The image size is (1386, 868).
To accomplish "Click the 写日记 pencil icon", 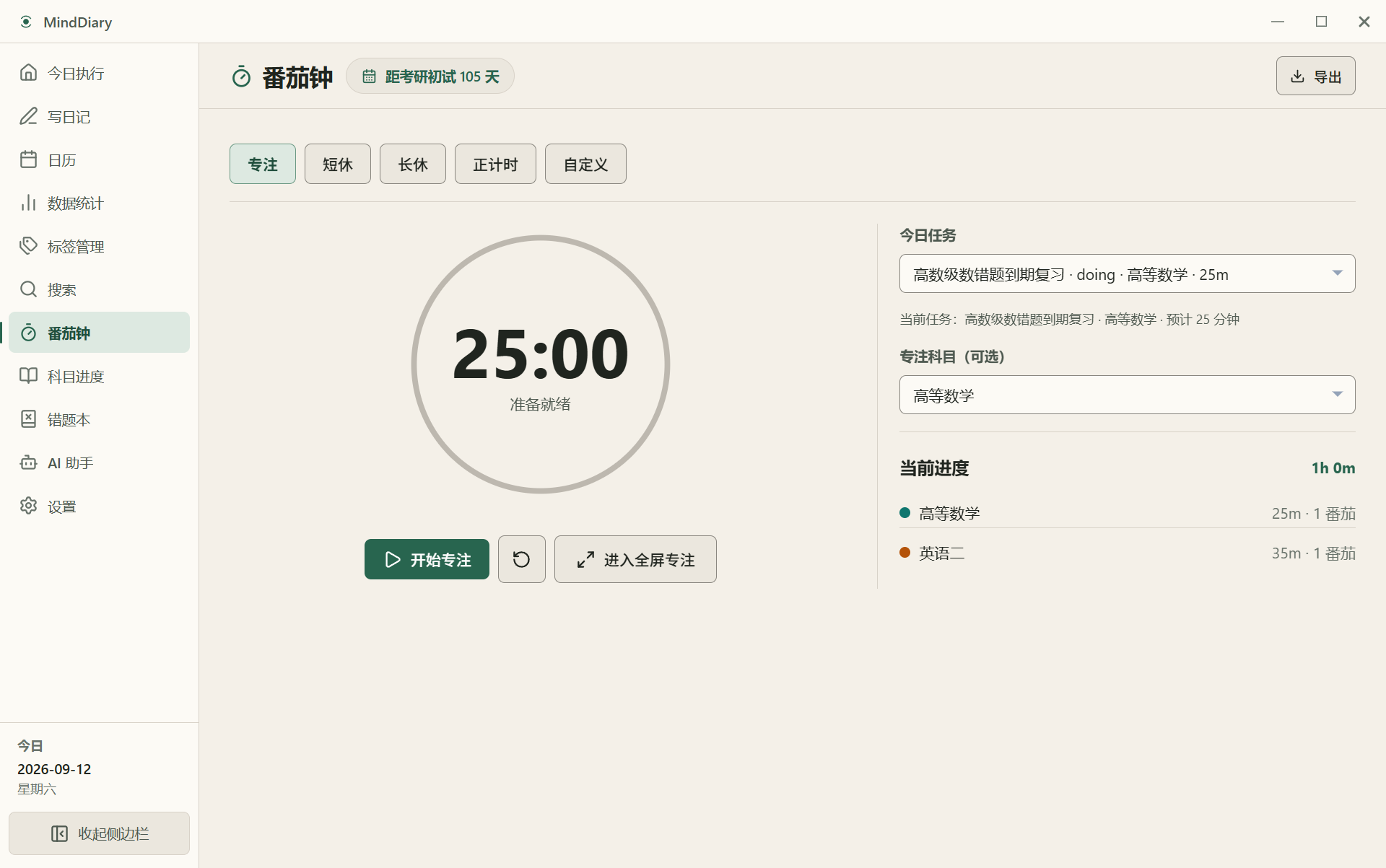I will pos(28,116).
